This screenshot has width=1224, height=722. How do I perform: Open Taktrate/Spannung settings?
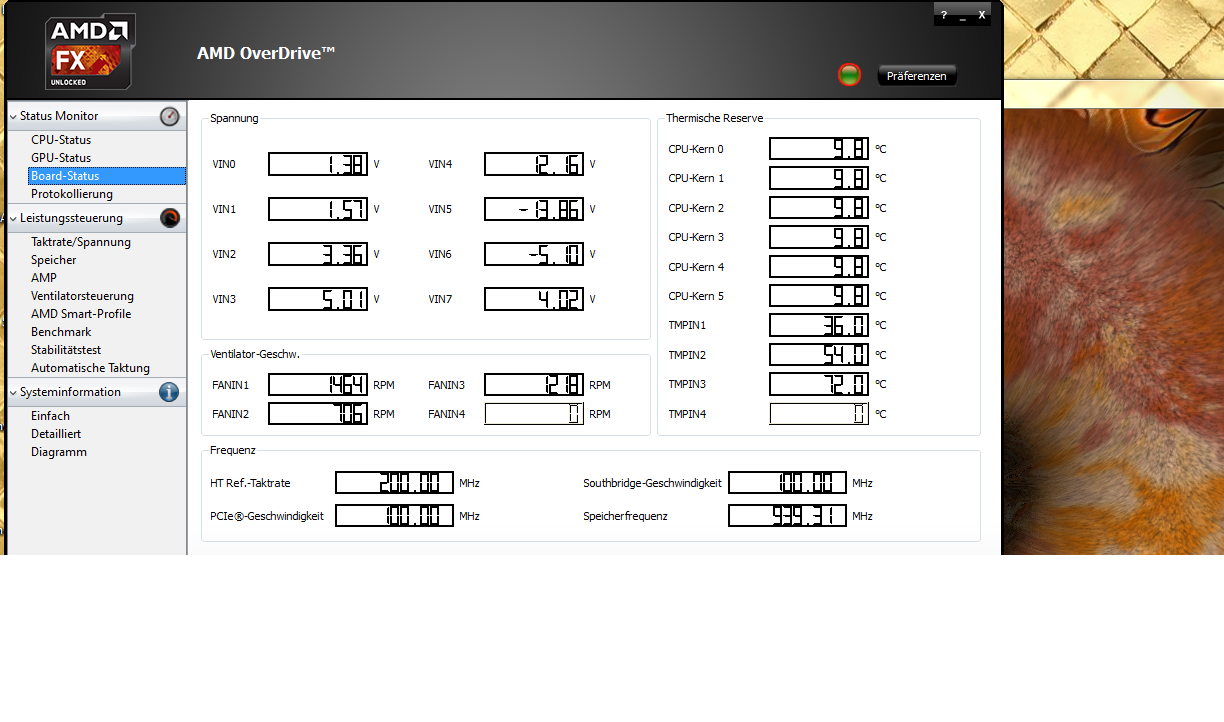click(x=81, y=242)
